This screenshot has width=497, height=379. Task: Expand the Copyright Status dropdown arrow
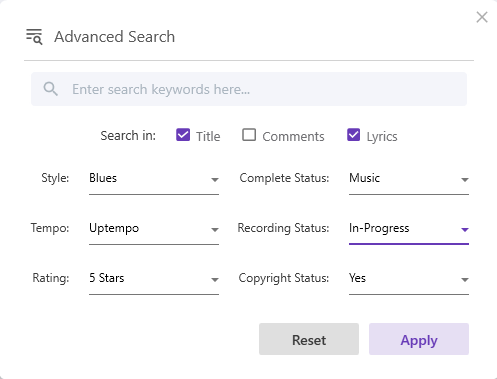pyautogui.click(x=465, y=280)
